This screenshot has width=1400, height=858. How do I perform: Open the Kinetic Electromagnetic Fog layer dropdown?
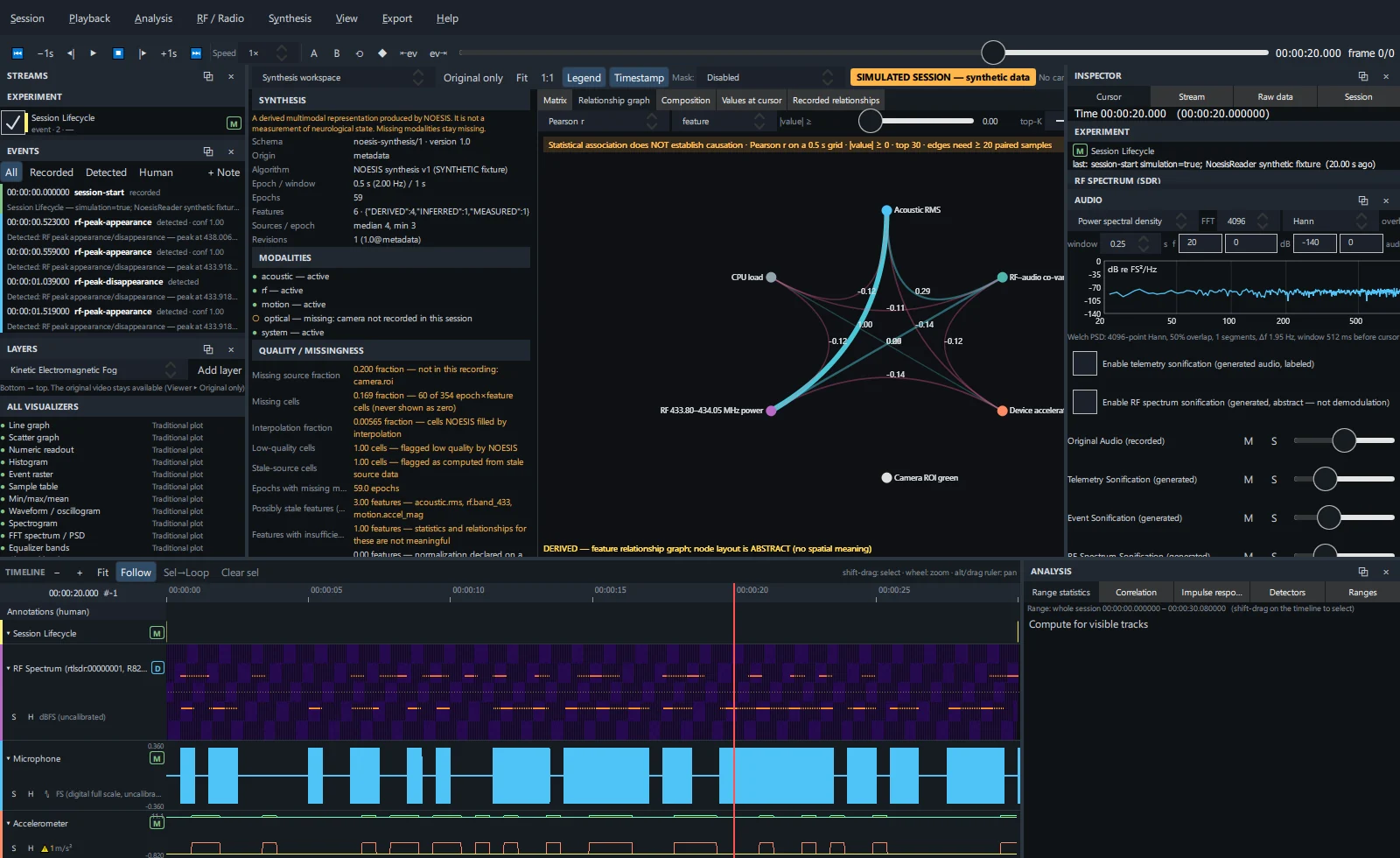click(x=92, y=370)
